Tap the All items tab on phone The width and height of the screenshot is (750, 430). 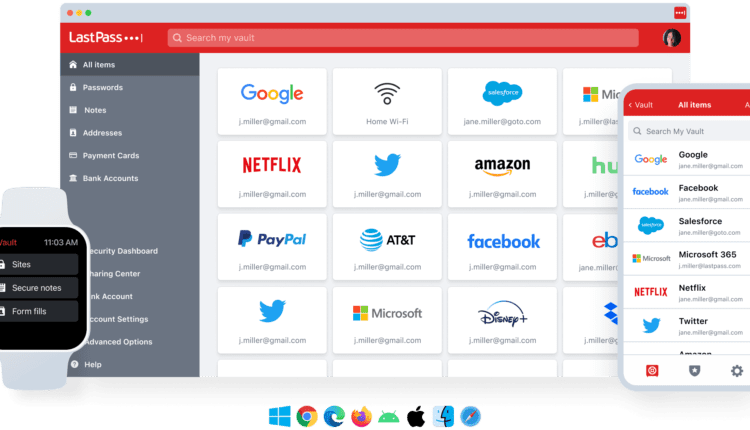coord(695,105)
